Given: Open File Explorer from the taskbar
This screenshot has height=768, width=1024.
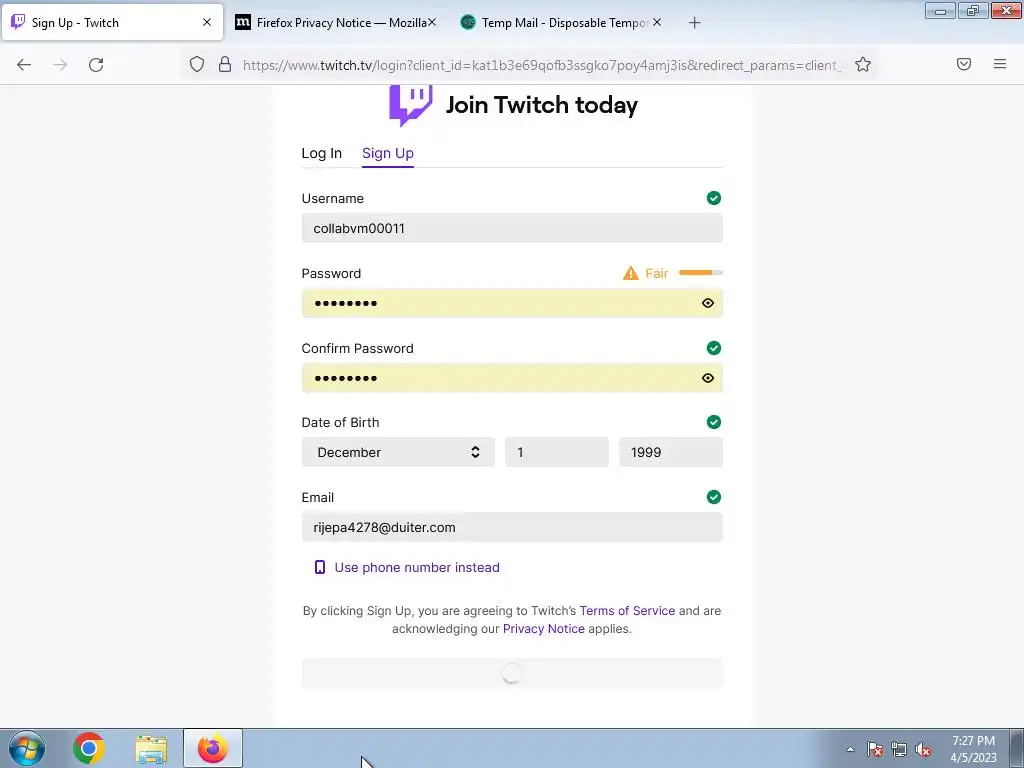Looking at the screenshot, I should click(151, 749).
